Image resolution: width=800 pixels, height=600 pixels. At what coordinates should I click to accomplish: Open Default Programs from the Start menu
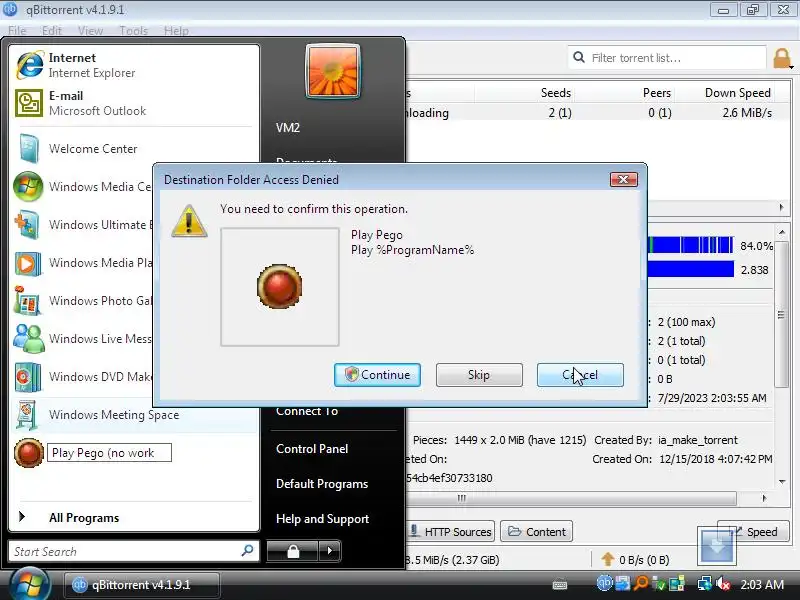[321, 484]
